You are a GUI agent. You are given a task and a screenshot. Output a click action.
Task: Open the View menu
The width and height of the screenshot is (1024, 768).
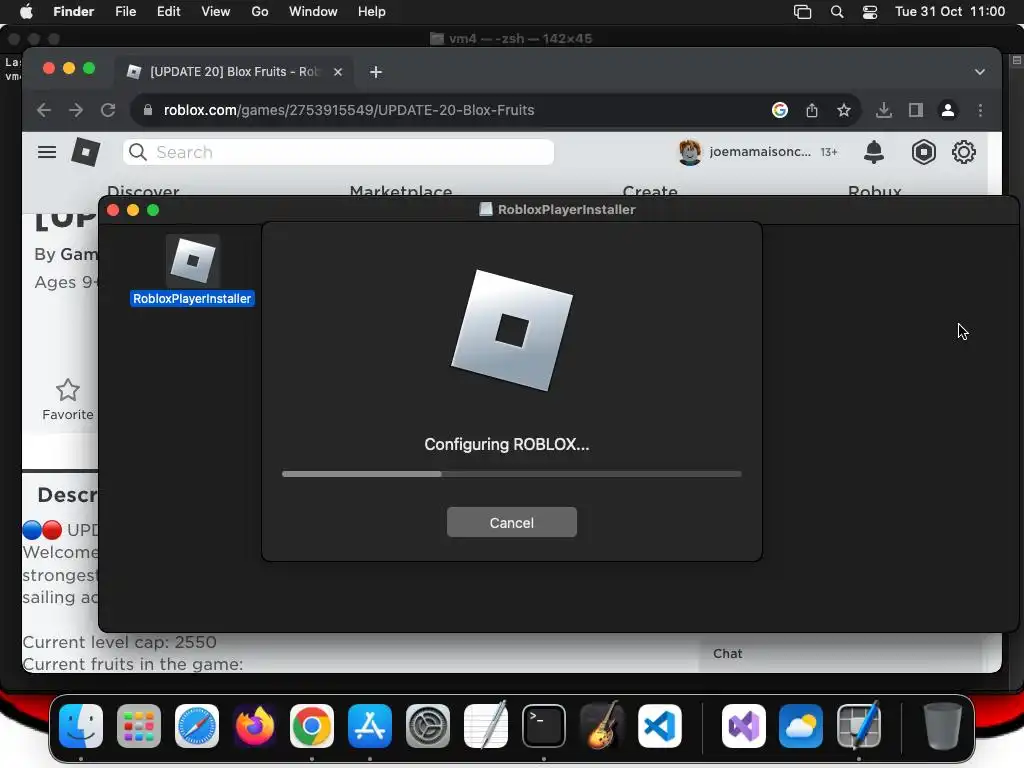click(216, 12)
